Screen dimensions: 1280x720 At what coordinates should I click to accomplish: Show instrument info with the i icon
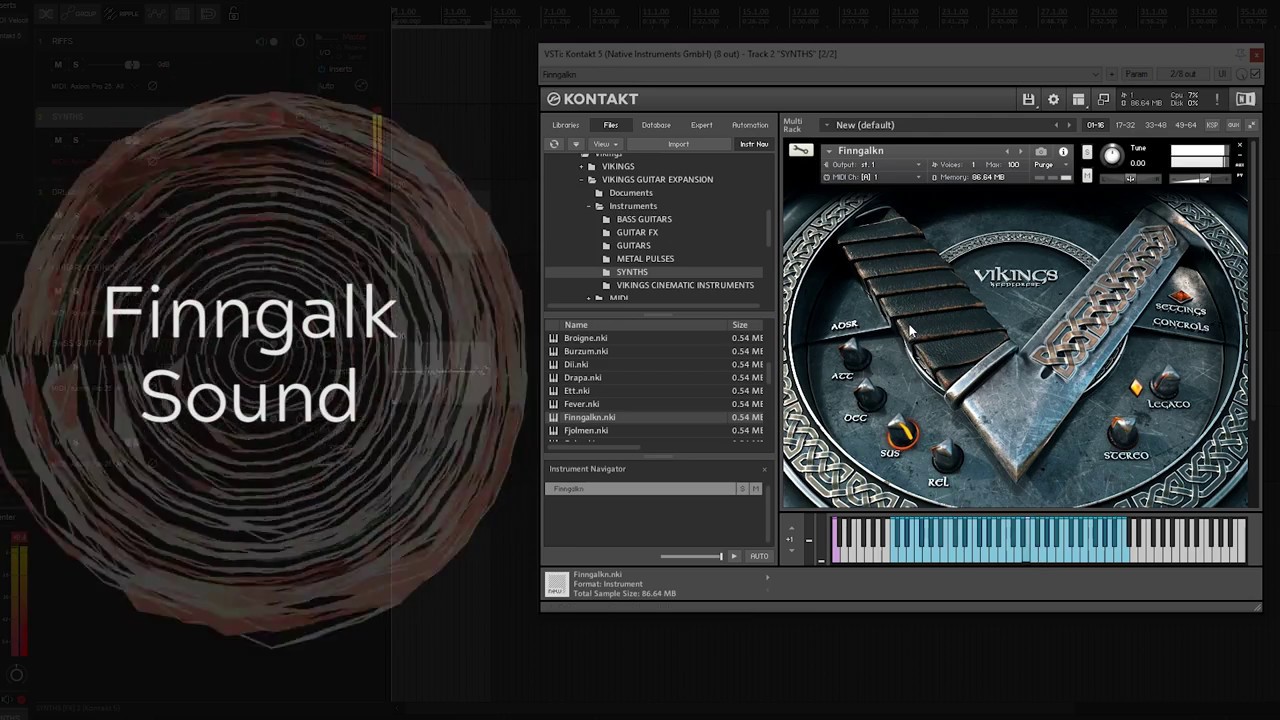pyautogui.click(x=1063, y=152)
